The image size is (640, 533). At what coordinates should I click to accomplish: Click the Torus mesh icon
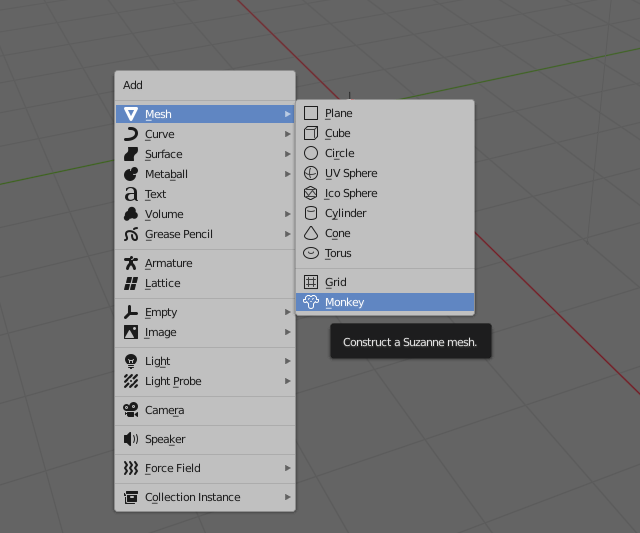[x=311, y=253]
